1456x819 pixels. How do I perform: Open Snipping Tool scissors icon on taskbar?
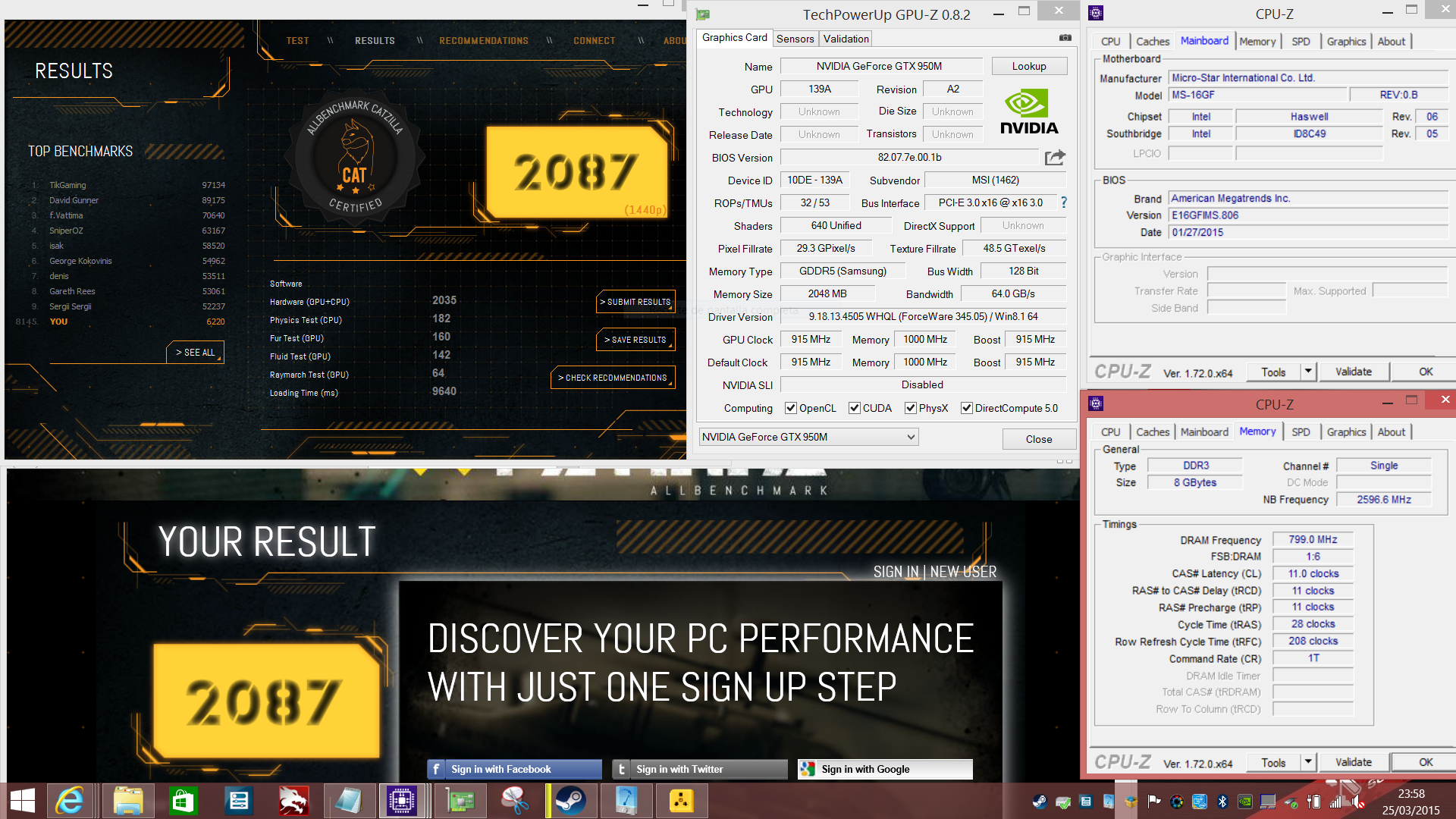tap(514, 801)
